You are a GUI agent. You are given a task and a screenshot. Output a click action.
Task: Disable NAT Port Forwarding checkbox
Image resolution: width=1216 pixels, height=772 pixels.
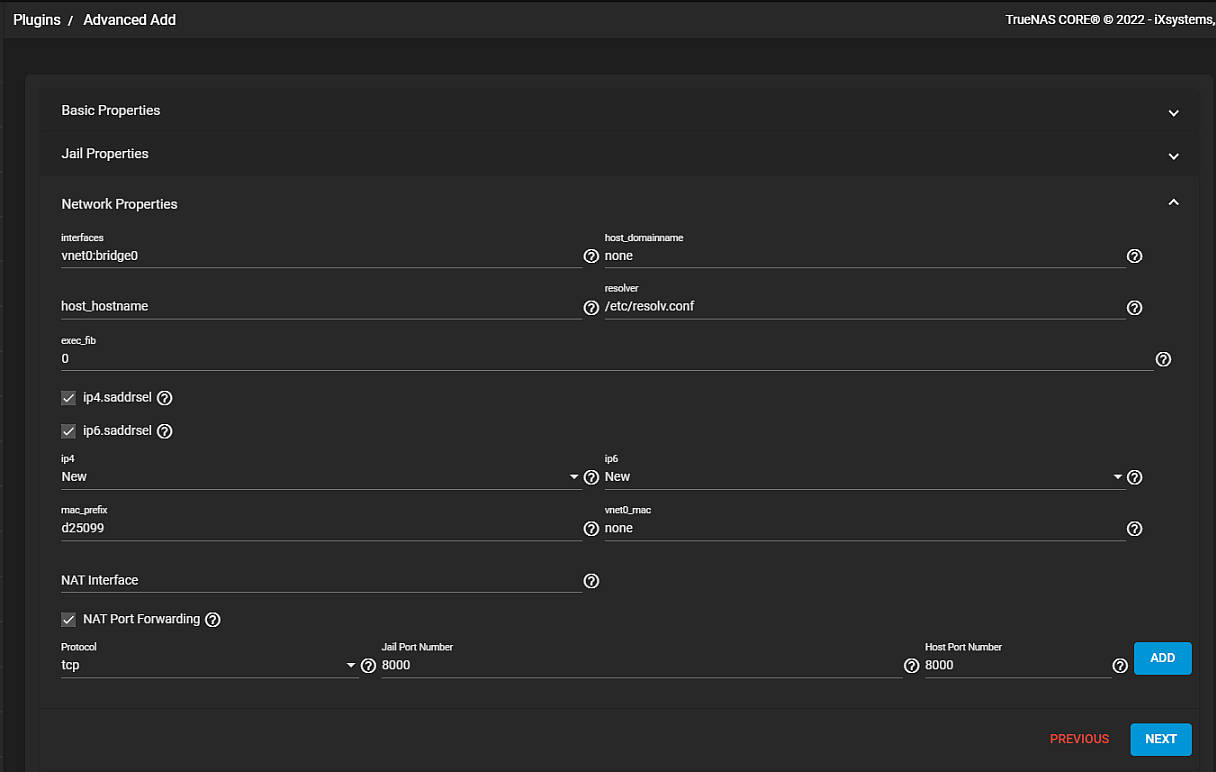tap(69, 619)
